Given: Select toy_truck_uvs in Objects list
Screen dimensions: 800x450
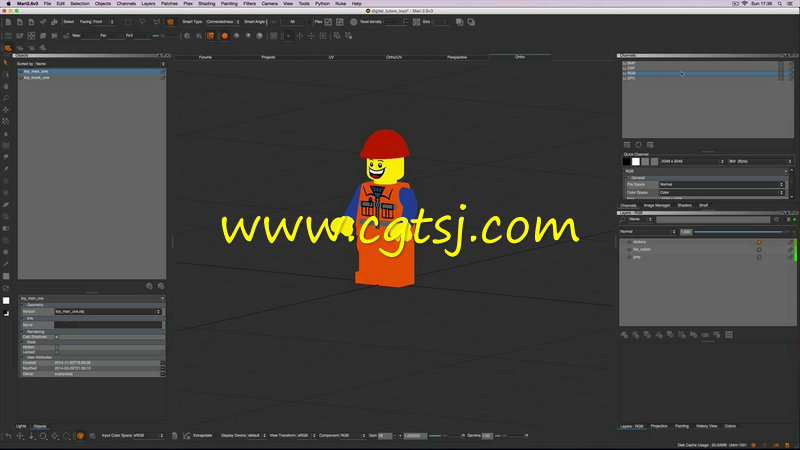Looking at the screenshot, I should pyautogui.click(x=91, y=78).
